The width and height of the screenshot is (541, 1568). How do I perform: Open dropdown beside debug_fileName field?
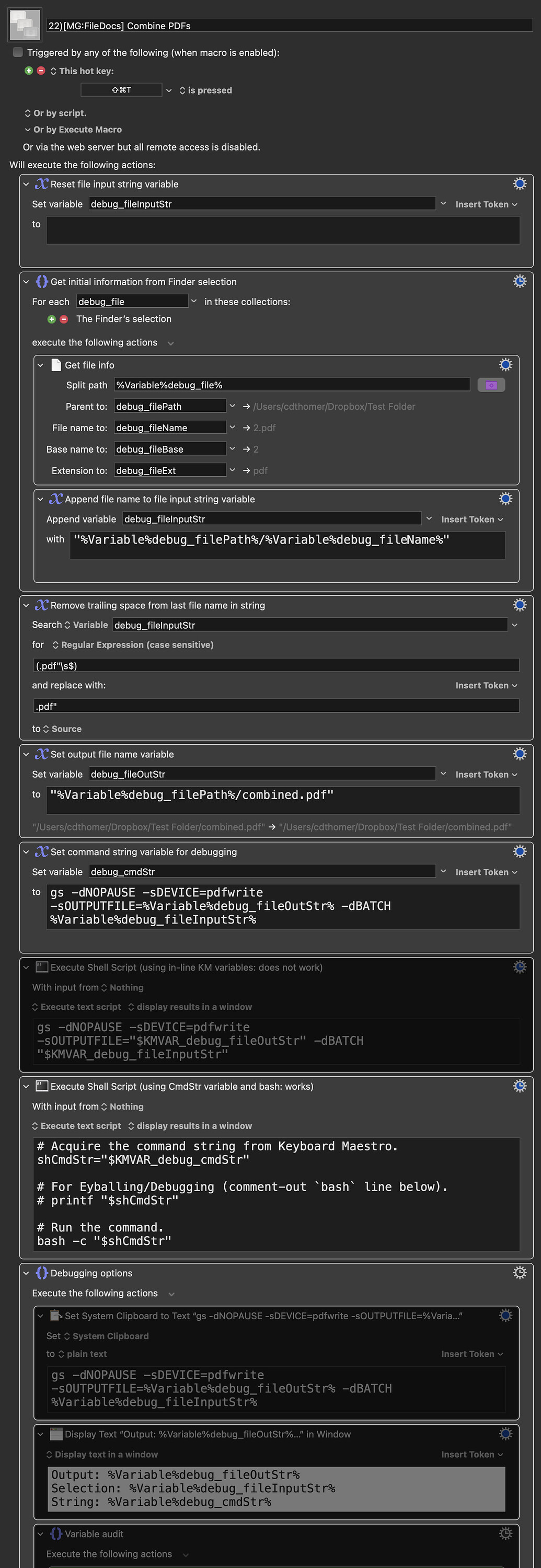tap(232, 428)
